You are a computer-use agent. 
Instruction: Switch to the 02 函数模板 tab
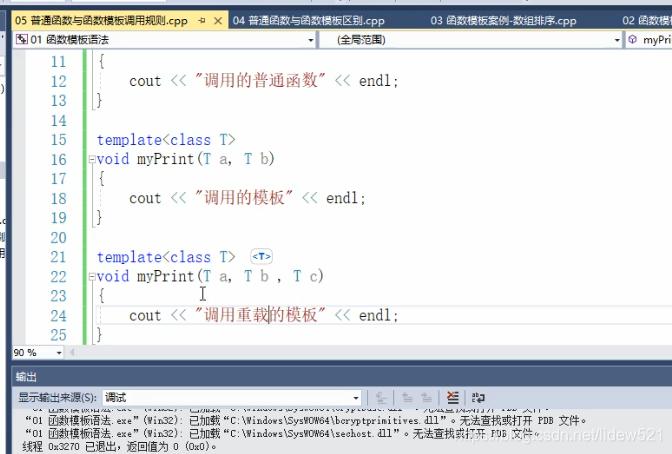646,20
